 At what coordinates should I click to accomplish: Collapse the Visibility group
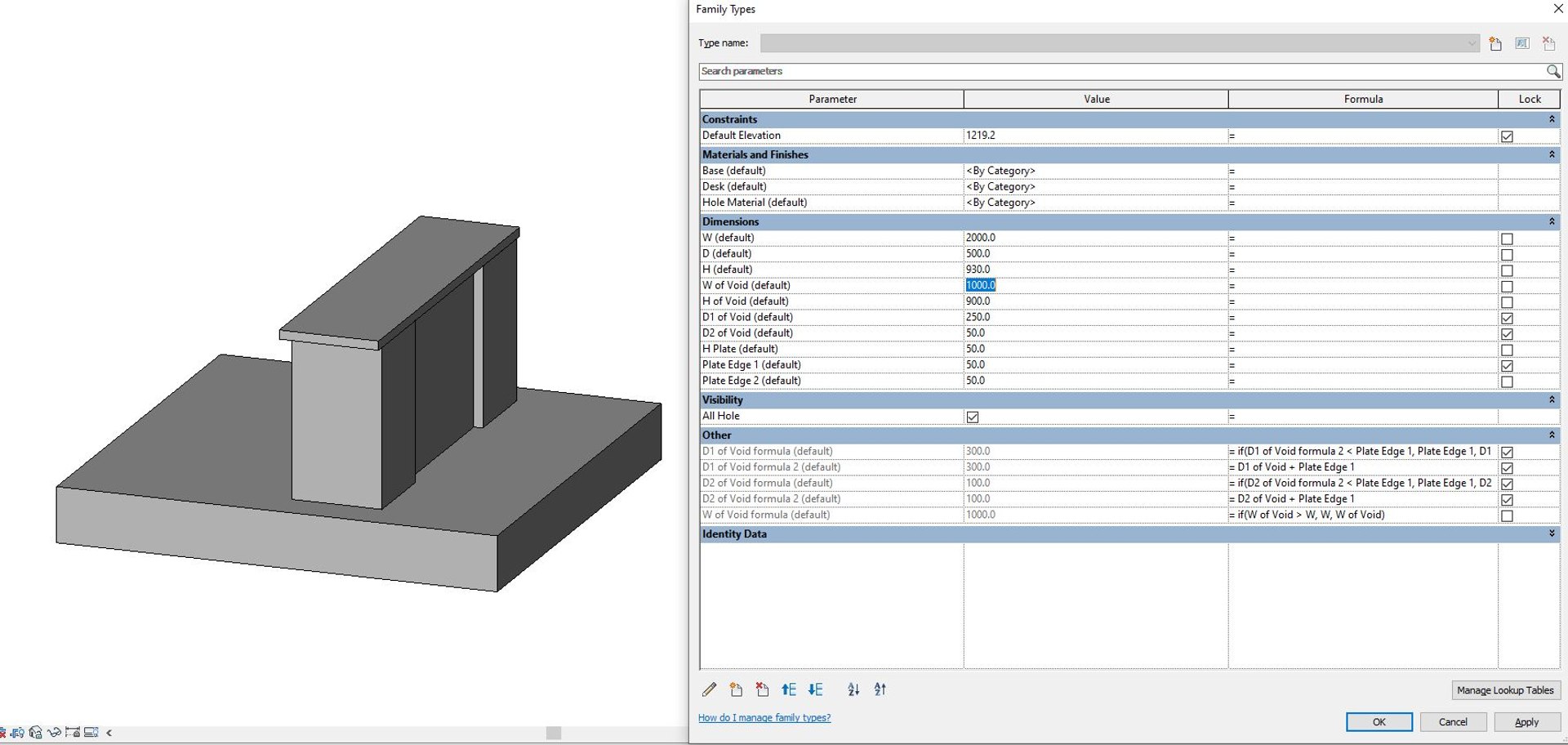click(x=1552, y=399)
